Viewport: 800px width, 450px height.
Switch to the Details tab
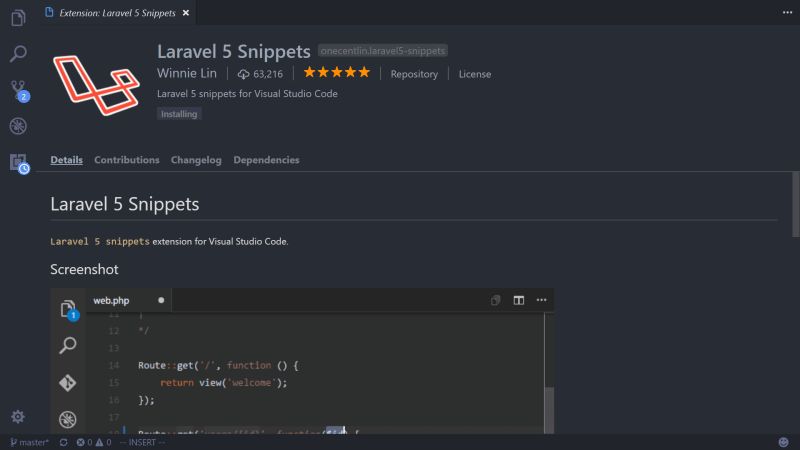[66, 160]
